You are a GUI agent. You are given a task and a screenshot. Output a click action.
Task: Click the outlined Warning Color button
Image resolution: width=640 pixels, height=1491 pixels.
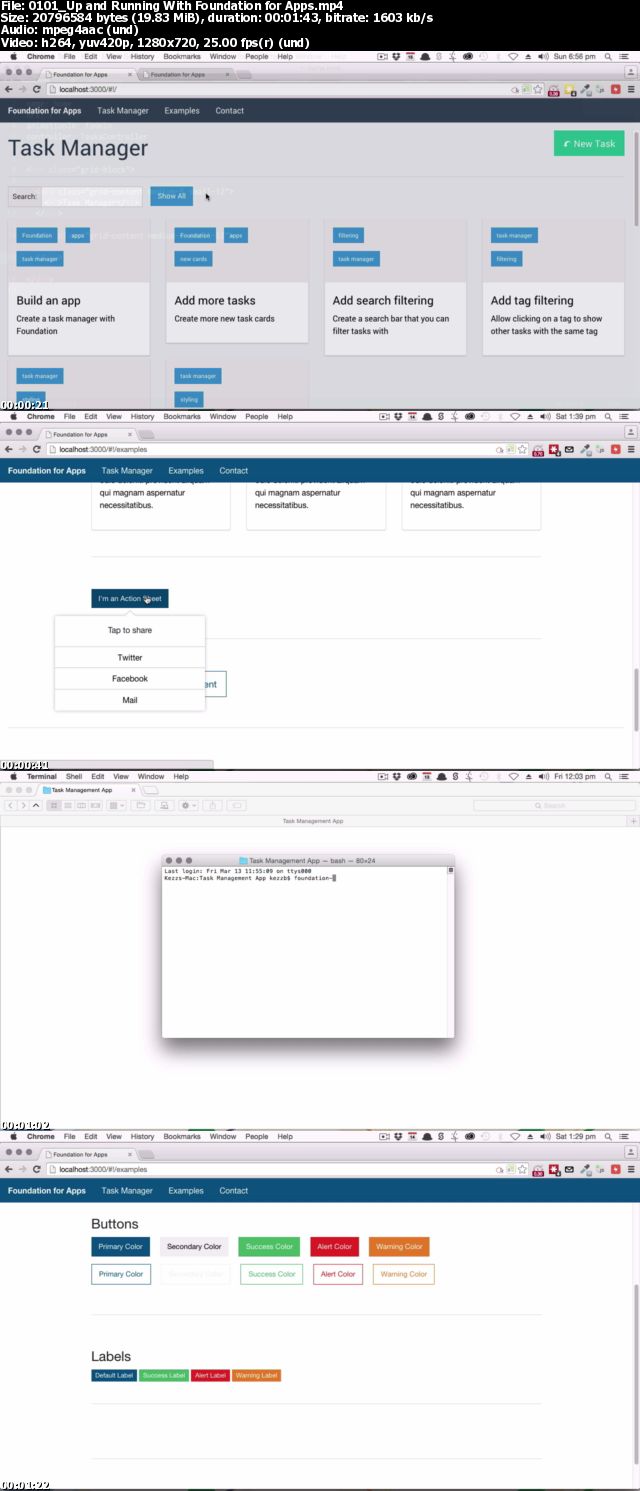pos(404,1274)
